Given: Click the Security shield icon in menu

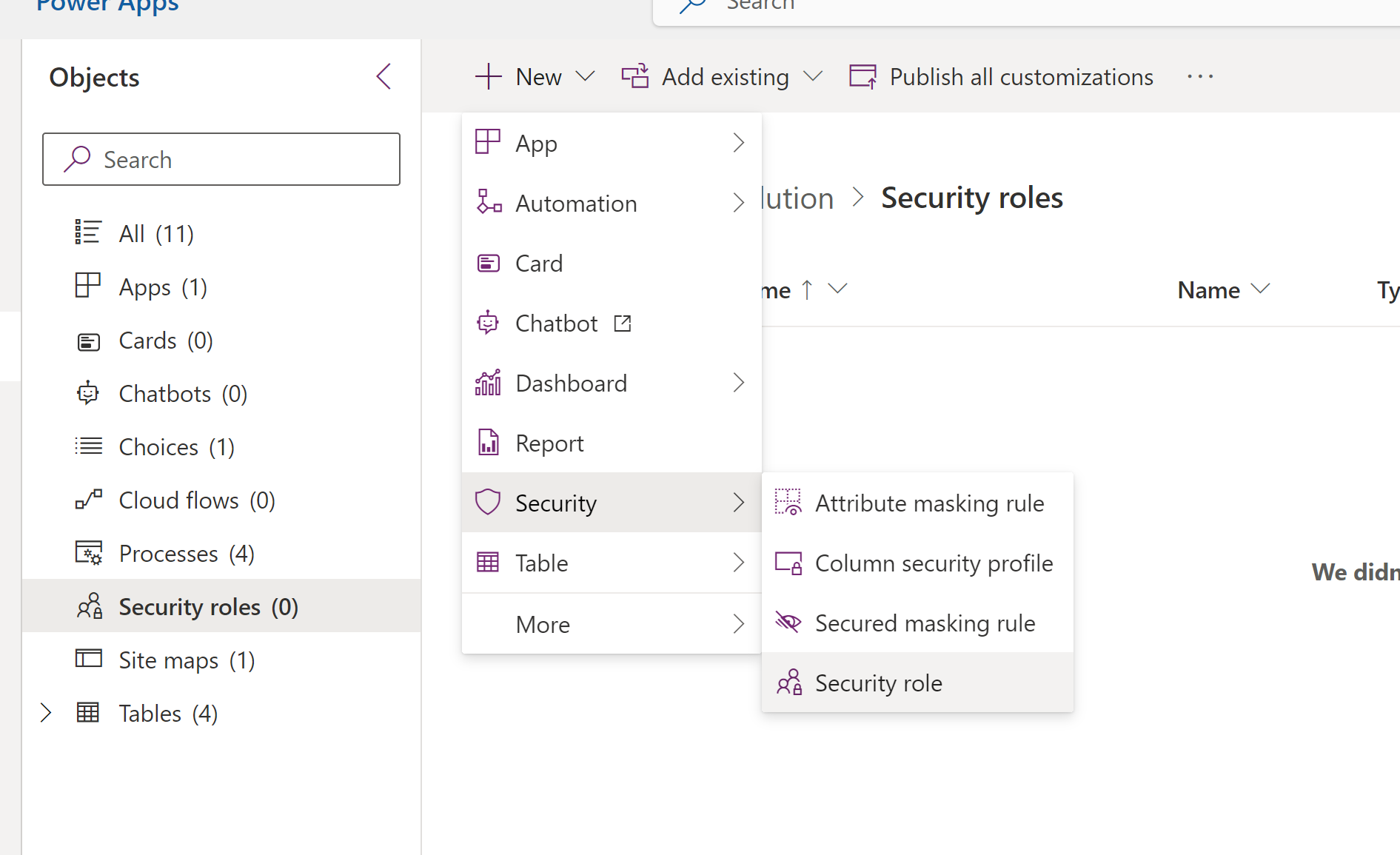Looking at the screenshot, I should (x=488, y=502).
